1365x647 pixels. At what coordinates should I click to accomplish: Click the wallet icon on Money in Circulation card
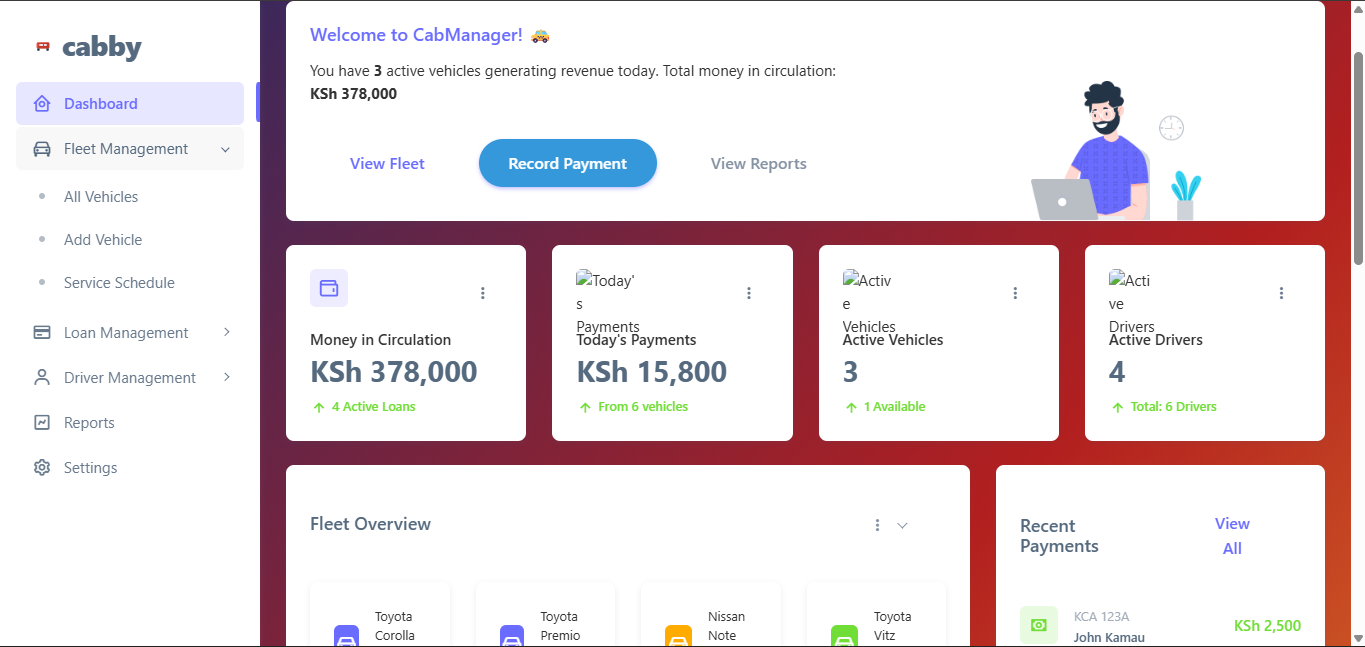[328, 287]
